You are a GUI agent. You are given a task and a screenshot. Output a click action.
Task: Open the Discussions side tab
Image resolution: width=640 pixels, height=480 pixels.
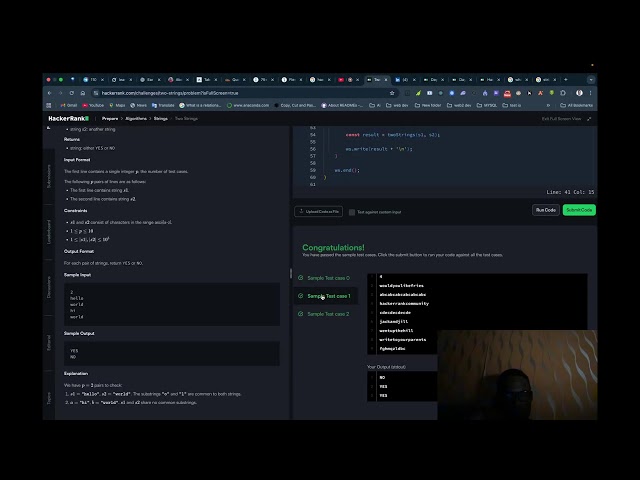49,287
